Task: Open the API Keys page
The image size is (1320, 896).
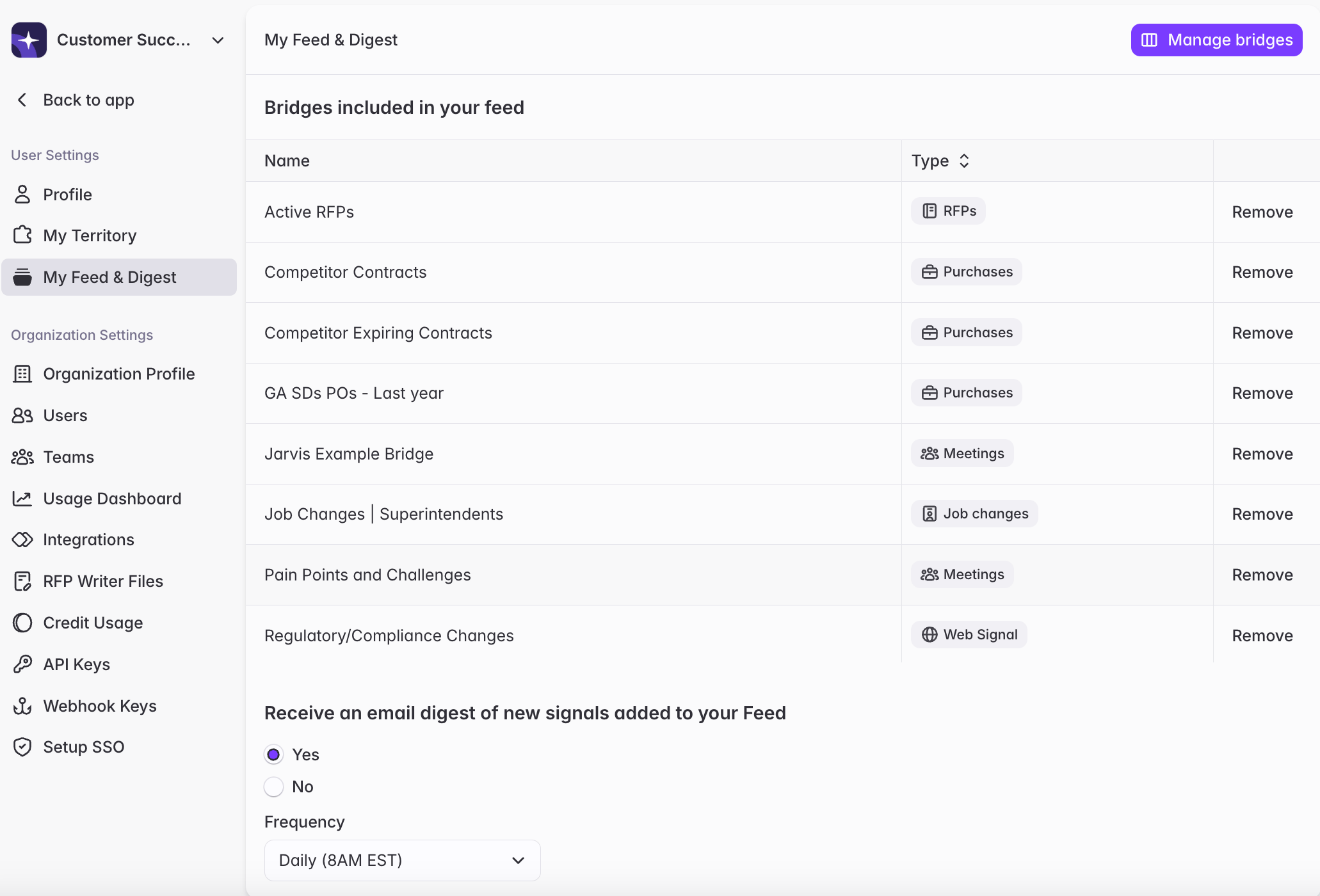Action: (x=119, y=664)
